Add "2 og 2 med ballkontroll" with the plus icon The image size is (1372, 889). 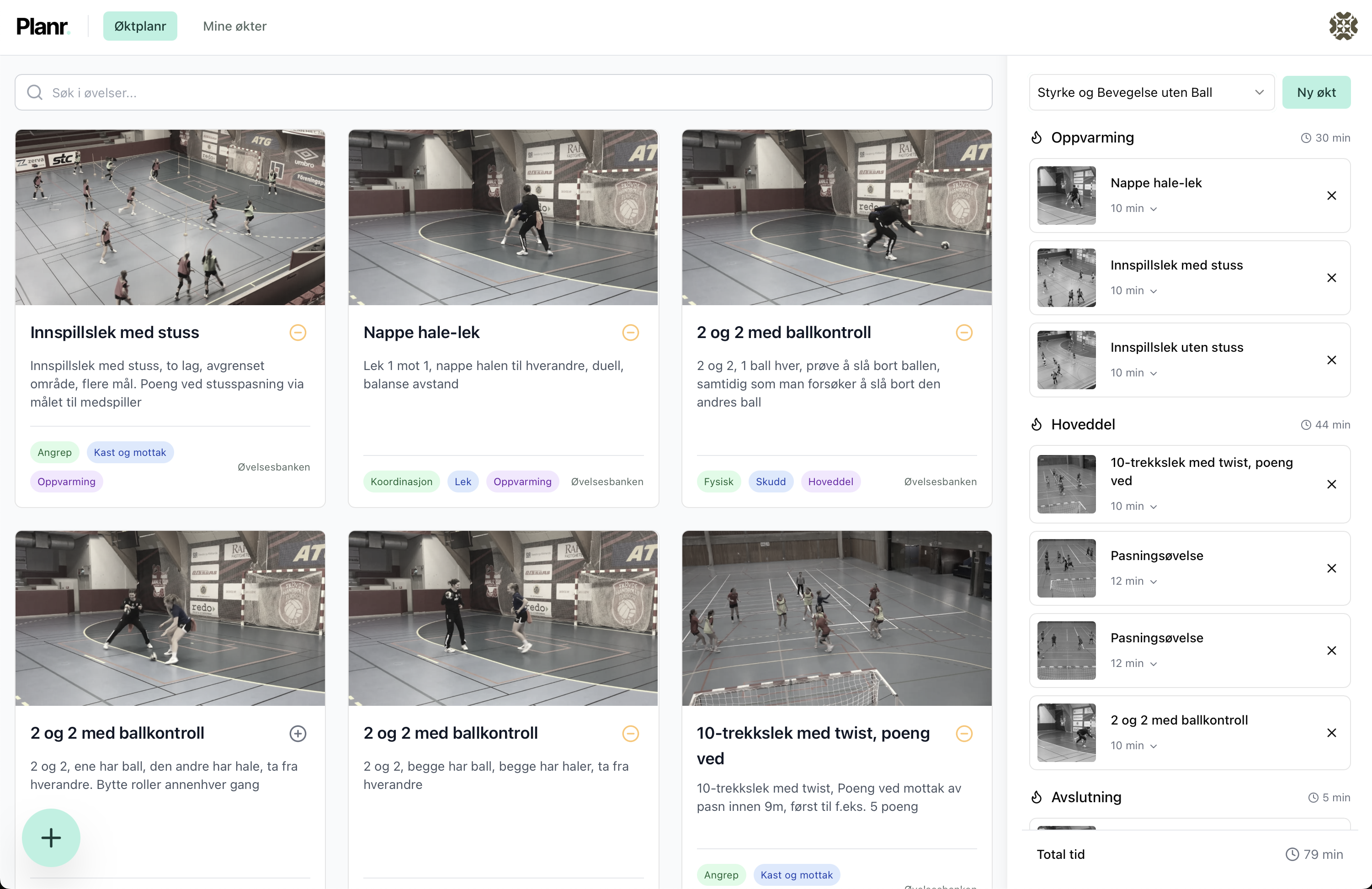coord(298,733)
